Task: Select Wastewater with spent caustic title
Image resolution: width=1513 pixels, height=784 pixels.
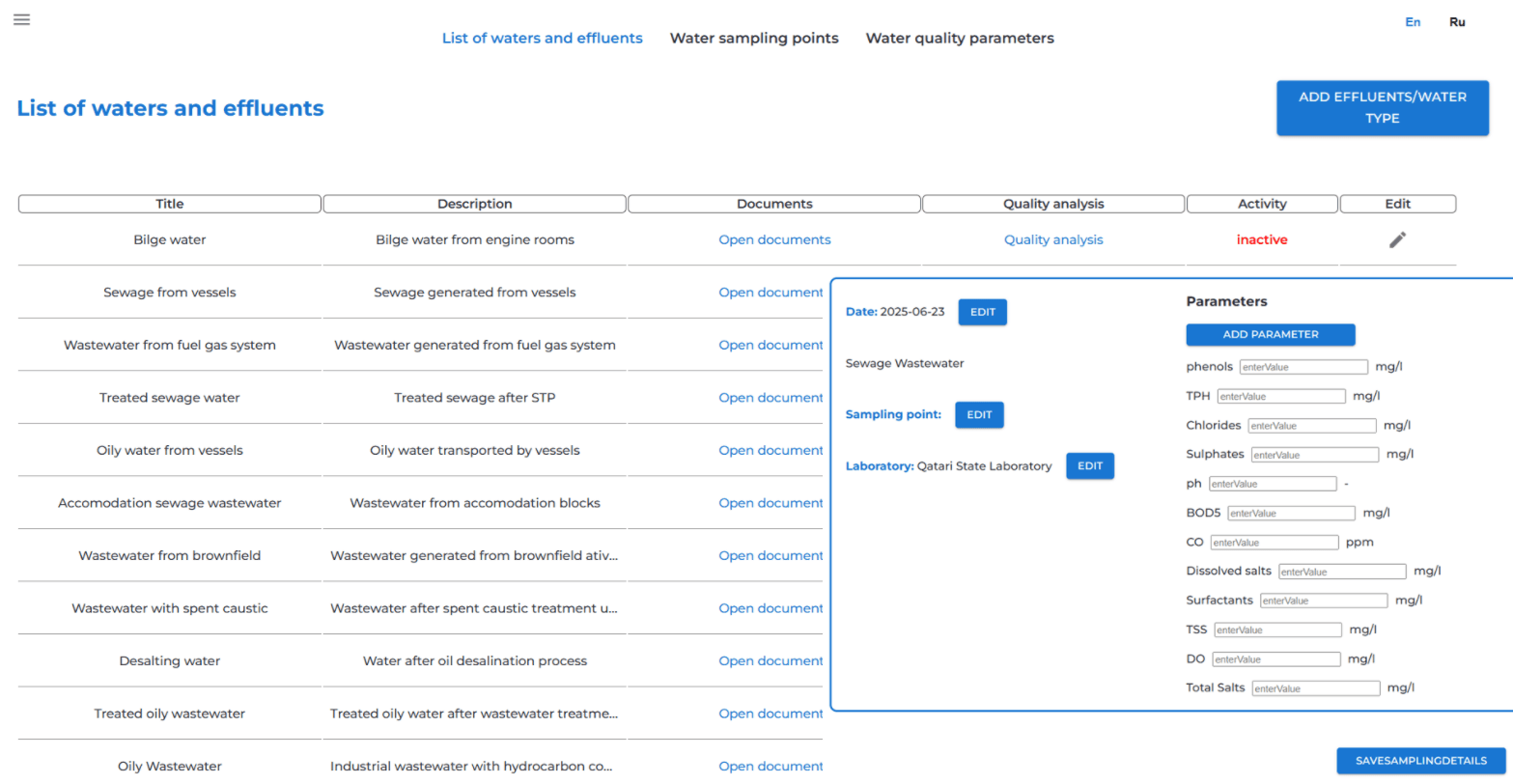Action: (170, 608)
